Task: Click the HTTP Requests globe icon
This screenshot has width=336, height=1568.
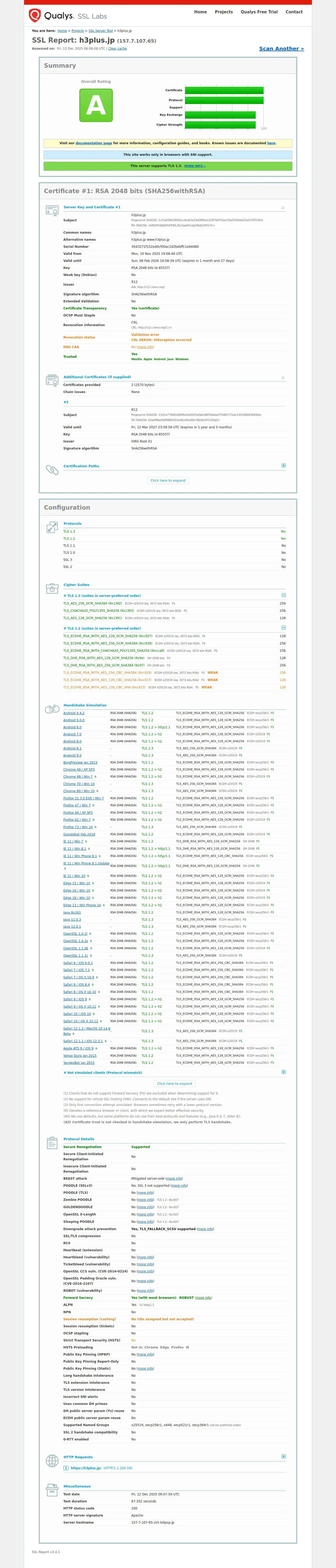Action: point(52,1461)
